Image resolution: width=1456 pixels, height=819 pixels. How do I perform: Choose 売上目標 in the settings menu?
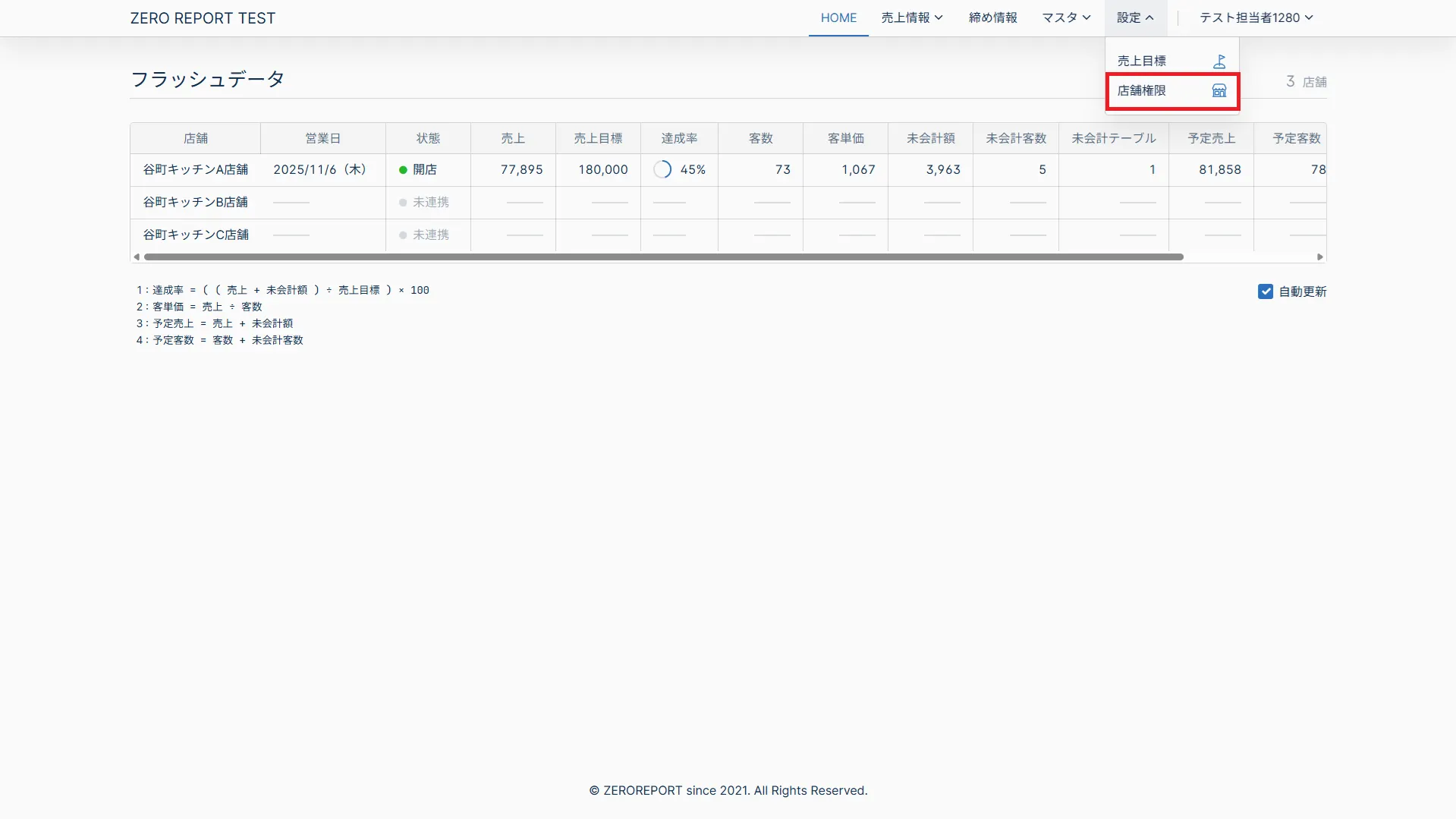[x=1141, y=61]
